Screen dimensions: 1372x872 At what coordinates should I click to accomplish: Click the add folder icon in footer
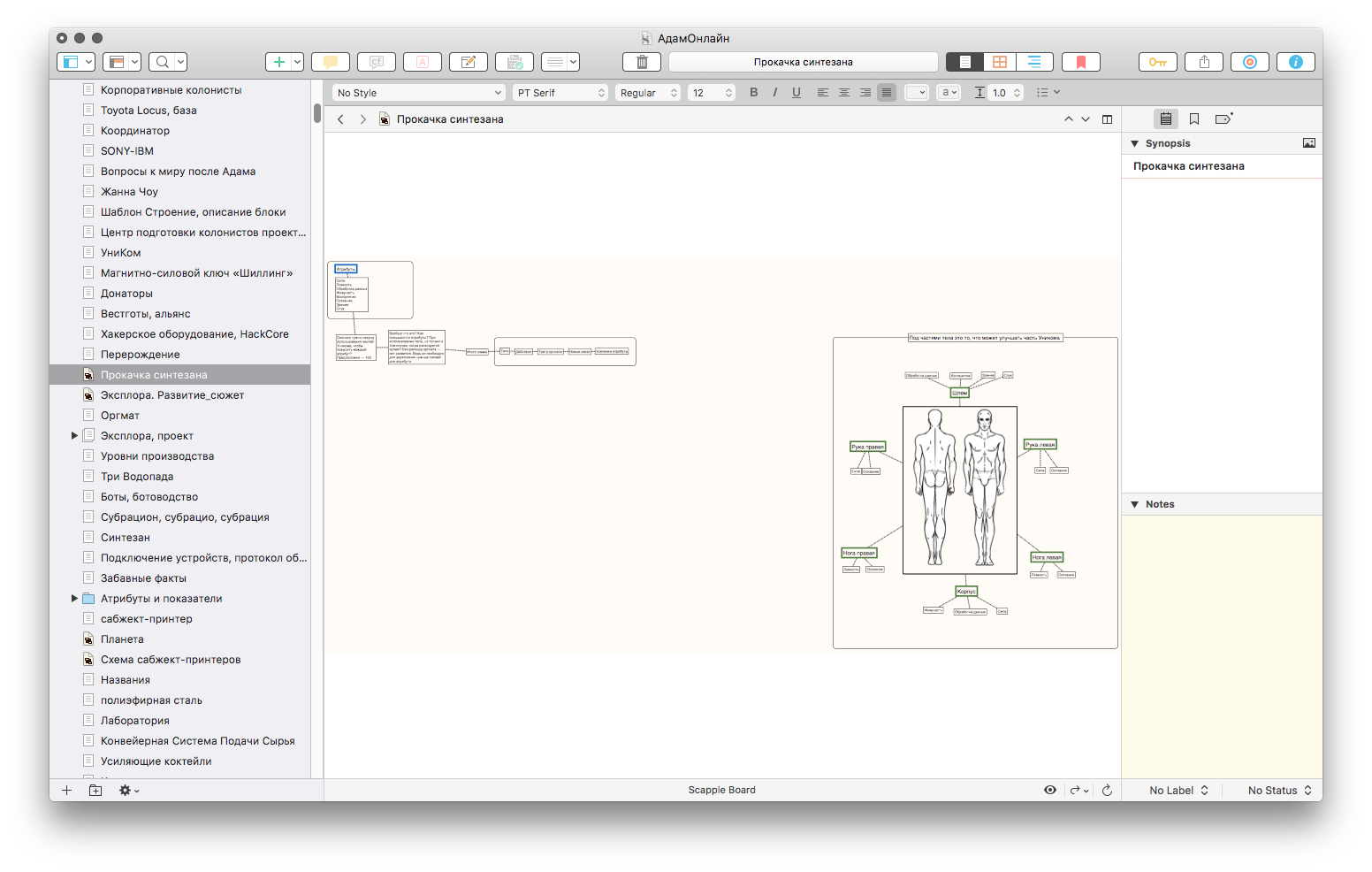point(95,790)
